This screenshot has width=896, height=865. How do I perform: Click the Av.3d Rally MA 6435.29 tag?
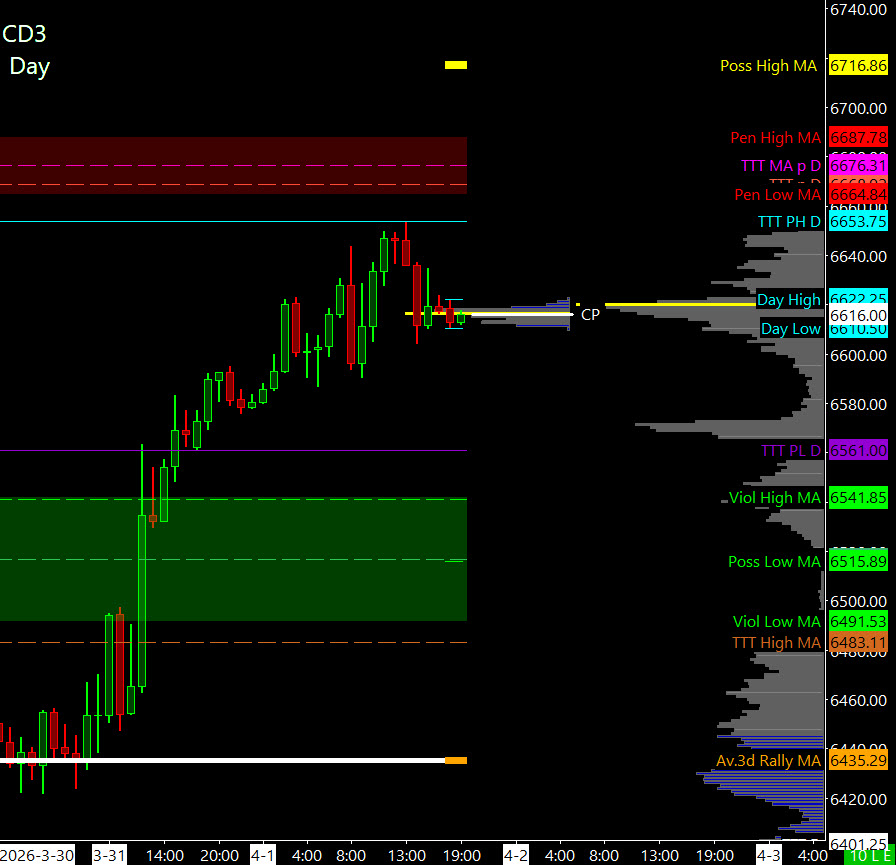pyautogui.click(x=858, y=761)
